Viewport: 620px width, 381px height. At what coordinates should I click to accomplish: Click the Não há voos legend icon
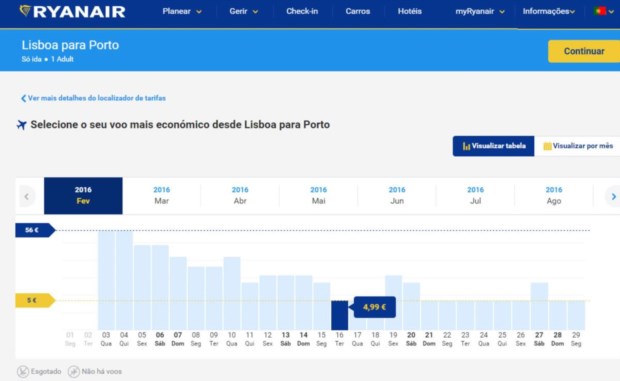point(74,372)
